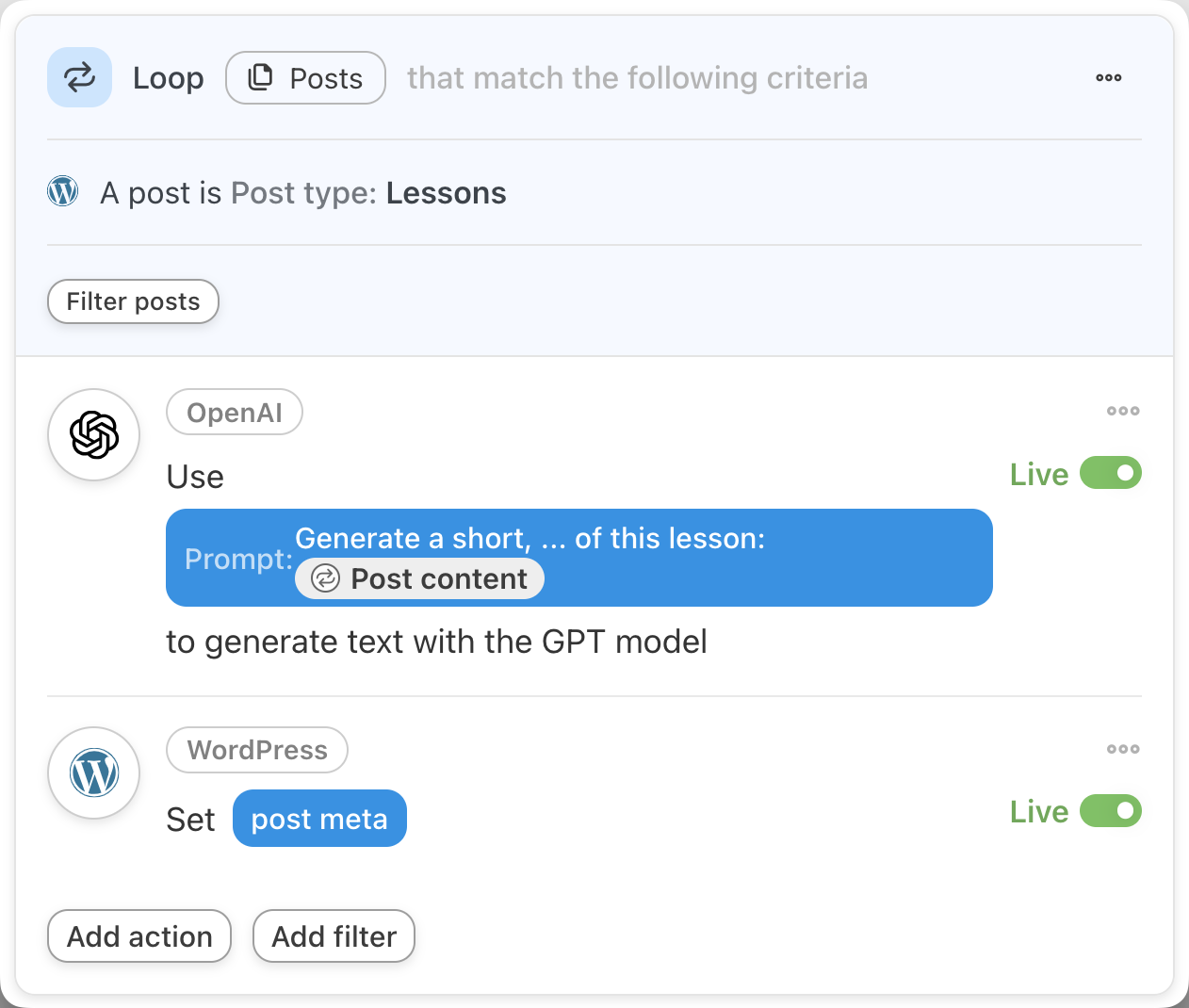Open the Posts loop type selector
This screenshot has width=1189, height=1008.
(x=305, y=77)
